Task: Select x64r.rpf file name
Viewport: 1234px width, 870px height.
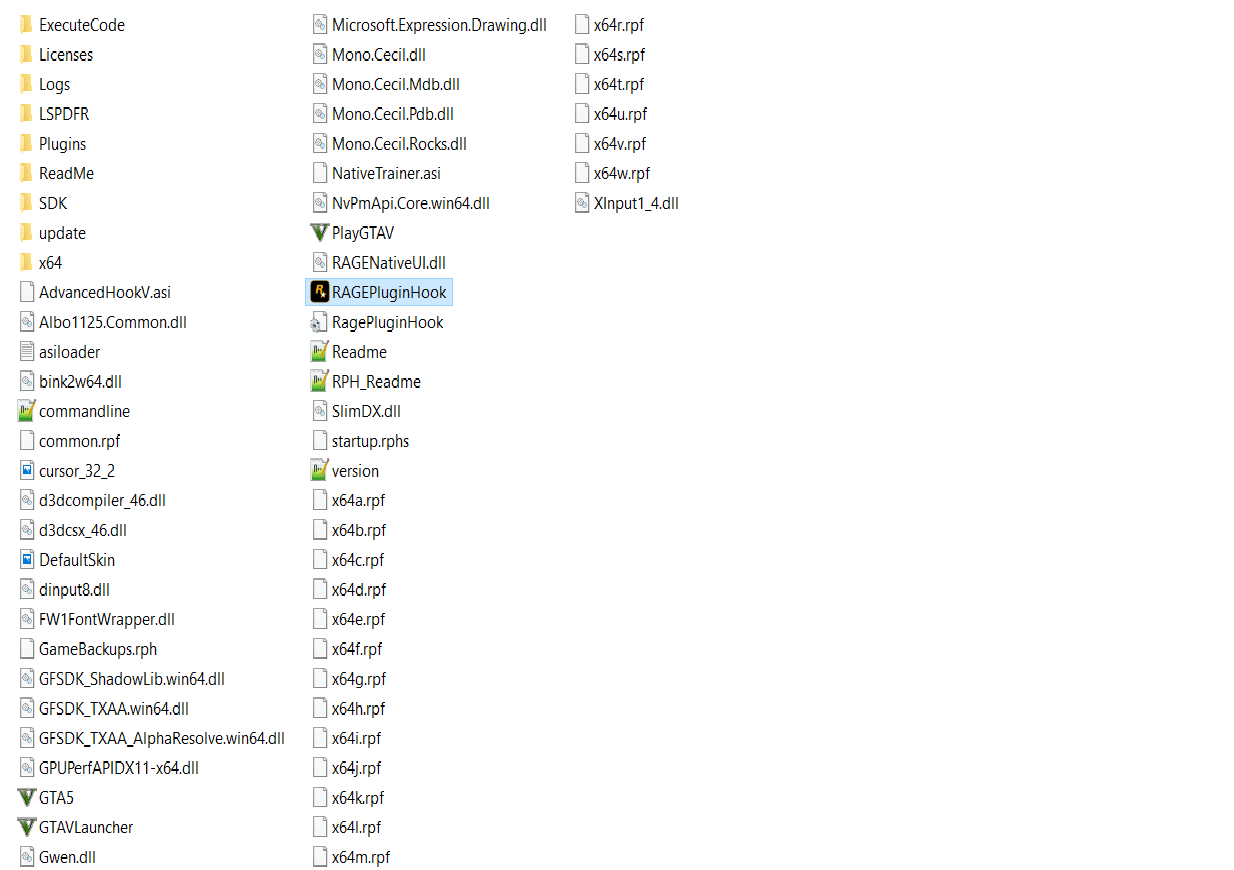Action: tap(619, 25)
